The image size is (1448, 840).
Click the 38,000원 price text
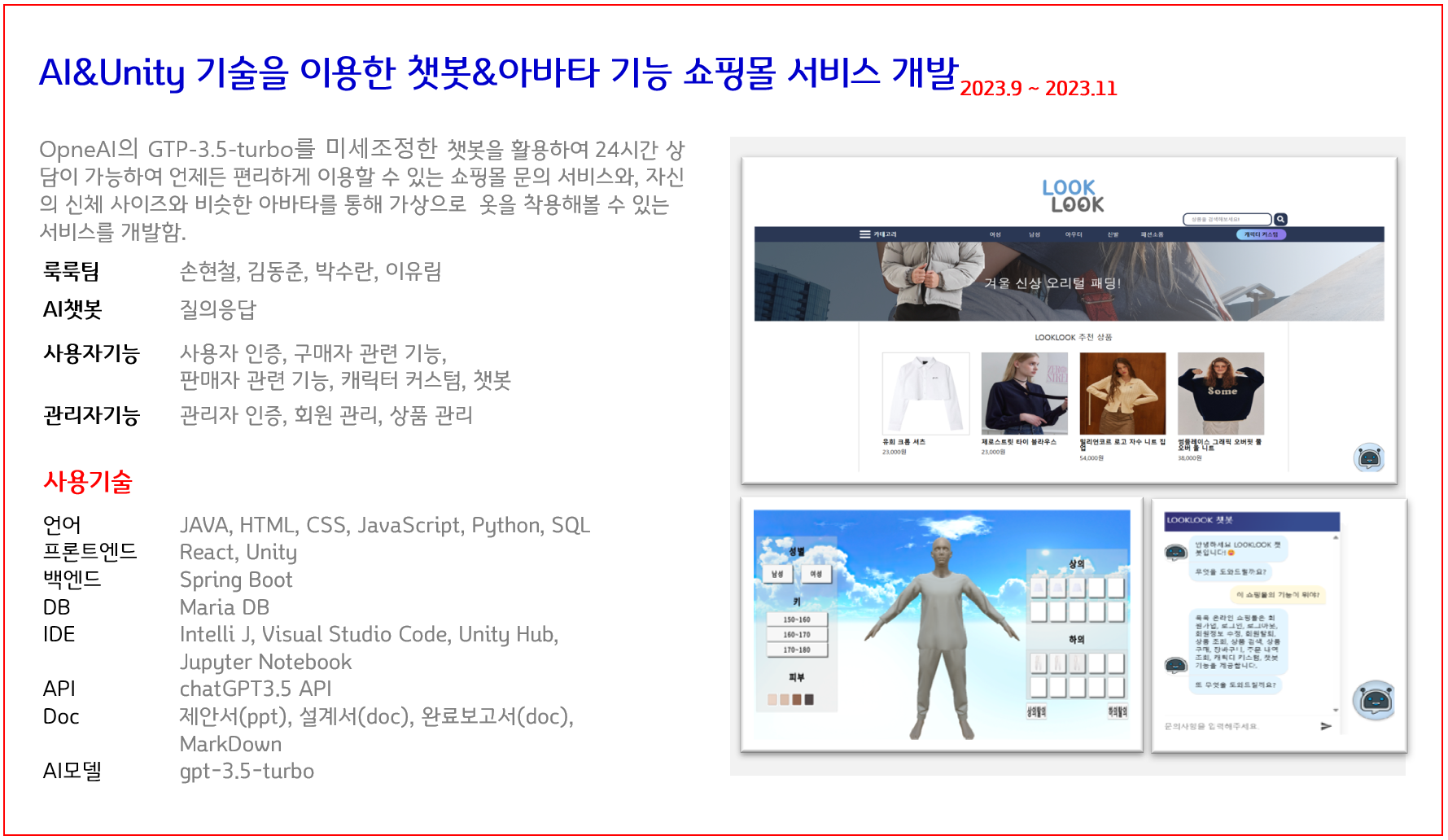tap(1189, 458)
